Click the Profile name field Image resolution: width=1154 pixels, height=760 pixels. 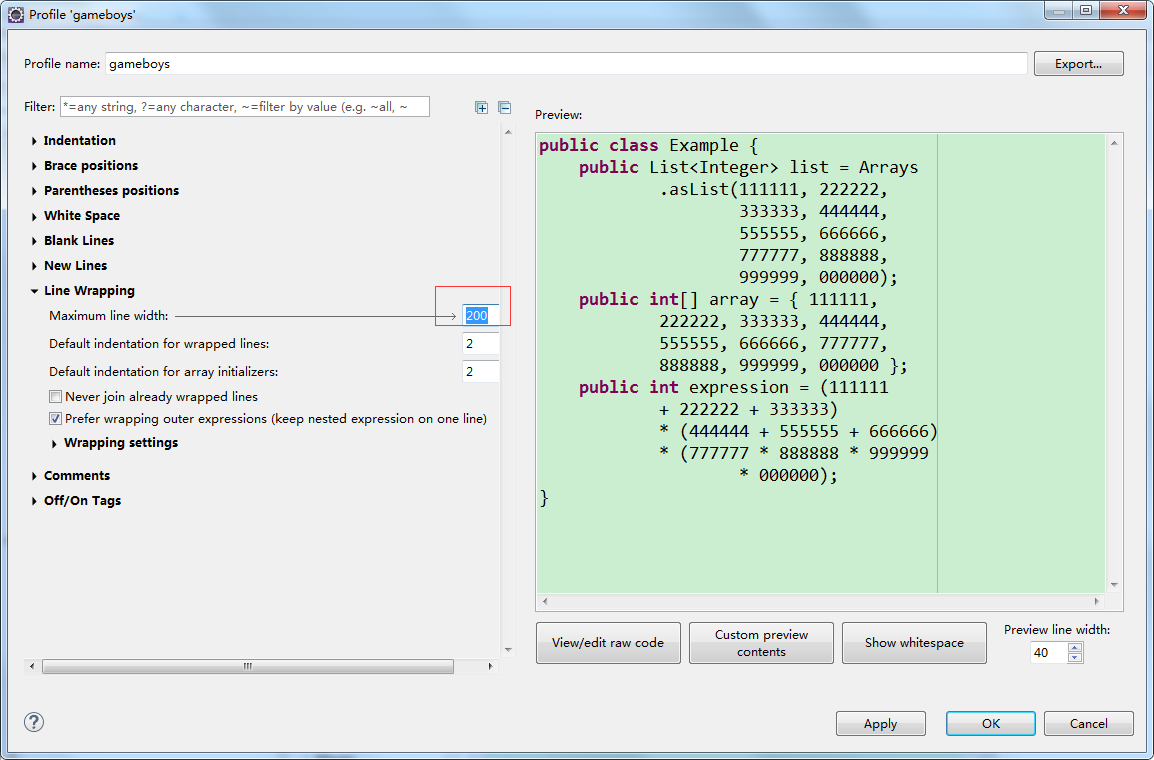(566, 64)
